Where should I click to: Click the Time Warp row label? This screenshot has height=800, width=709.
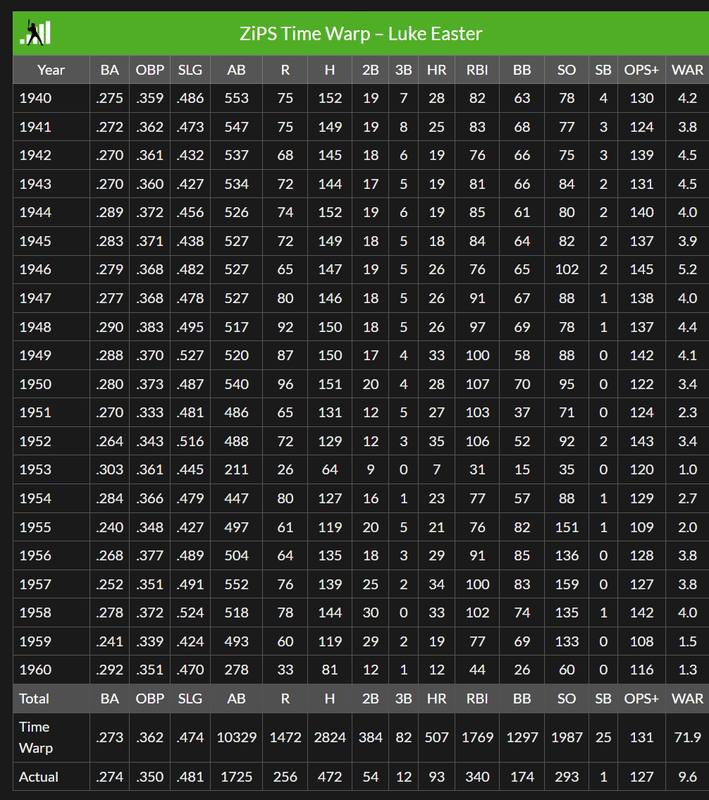(x=36, y=737)
